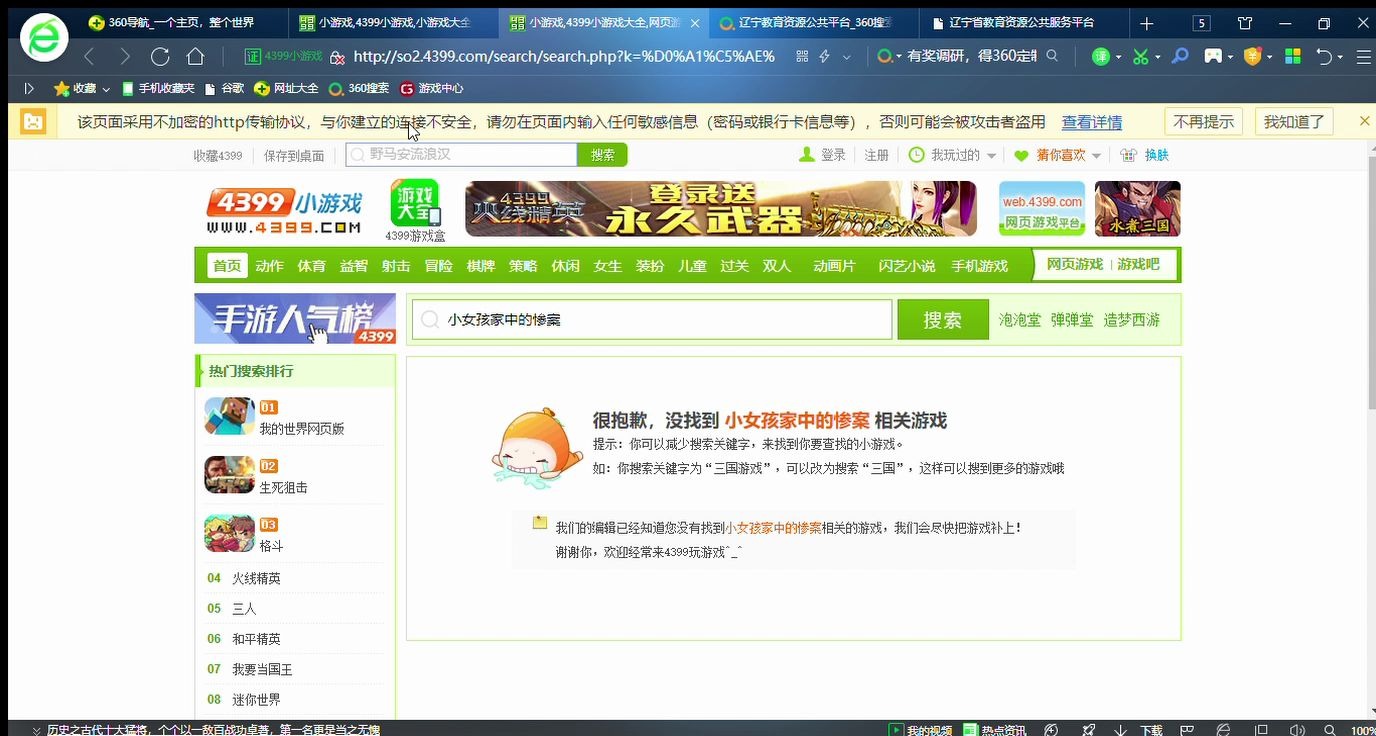The height and width of the screenshot is (736, 1376).
Task: Go to browser home page icon
Action: 196,56
